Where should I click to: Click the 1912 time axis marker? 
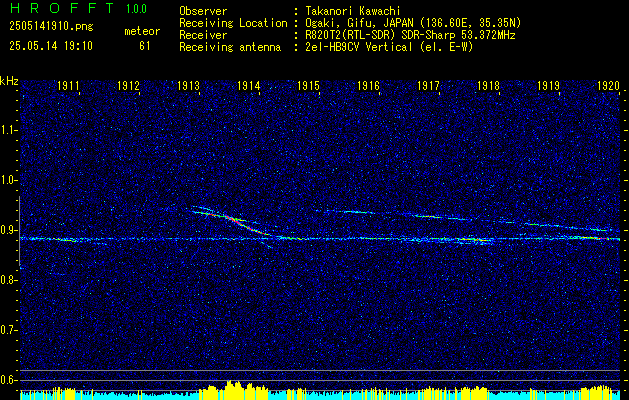(x=128, y=85)
